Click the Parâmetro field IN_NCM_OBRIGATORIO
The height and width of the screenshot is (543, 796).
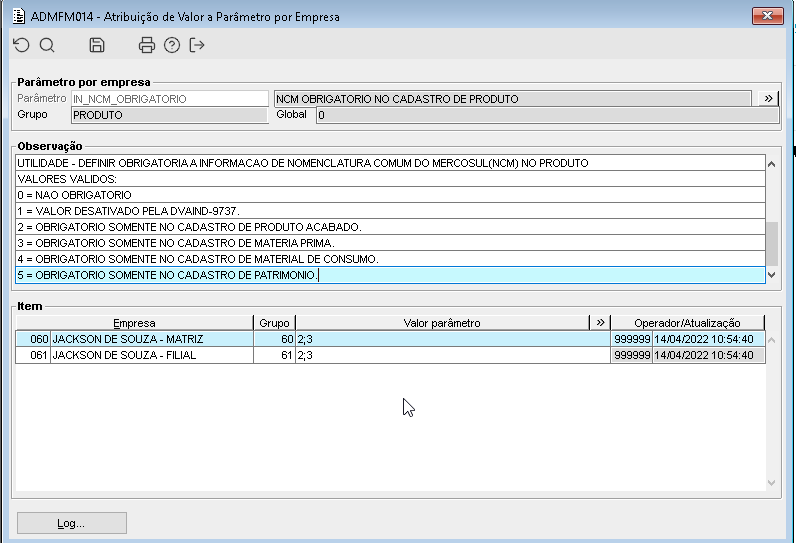click(x=170, y=99)
